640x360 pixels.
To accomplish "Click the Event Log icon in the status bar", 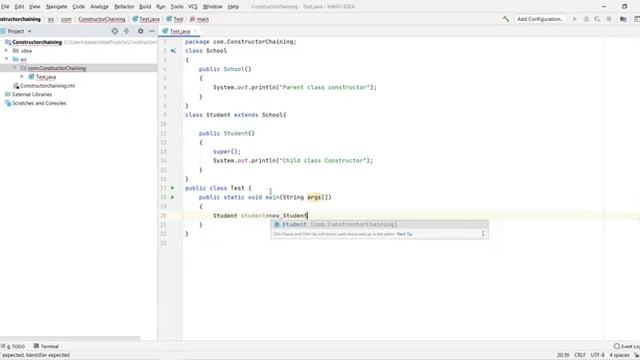I will pos(617,346).
